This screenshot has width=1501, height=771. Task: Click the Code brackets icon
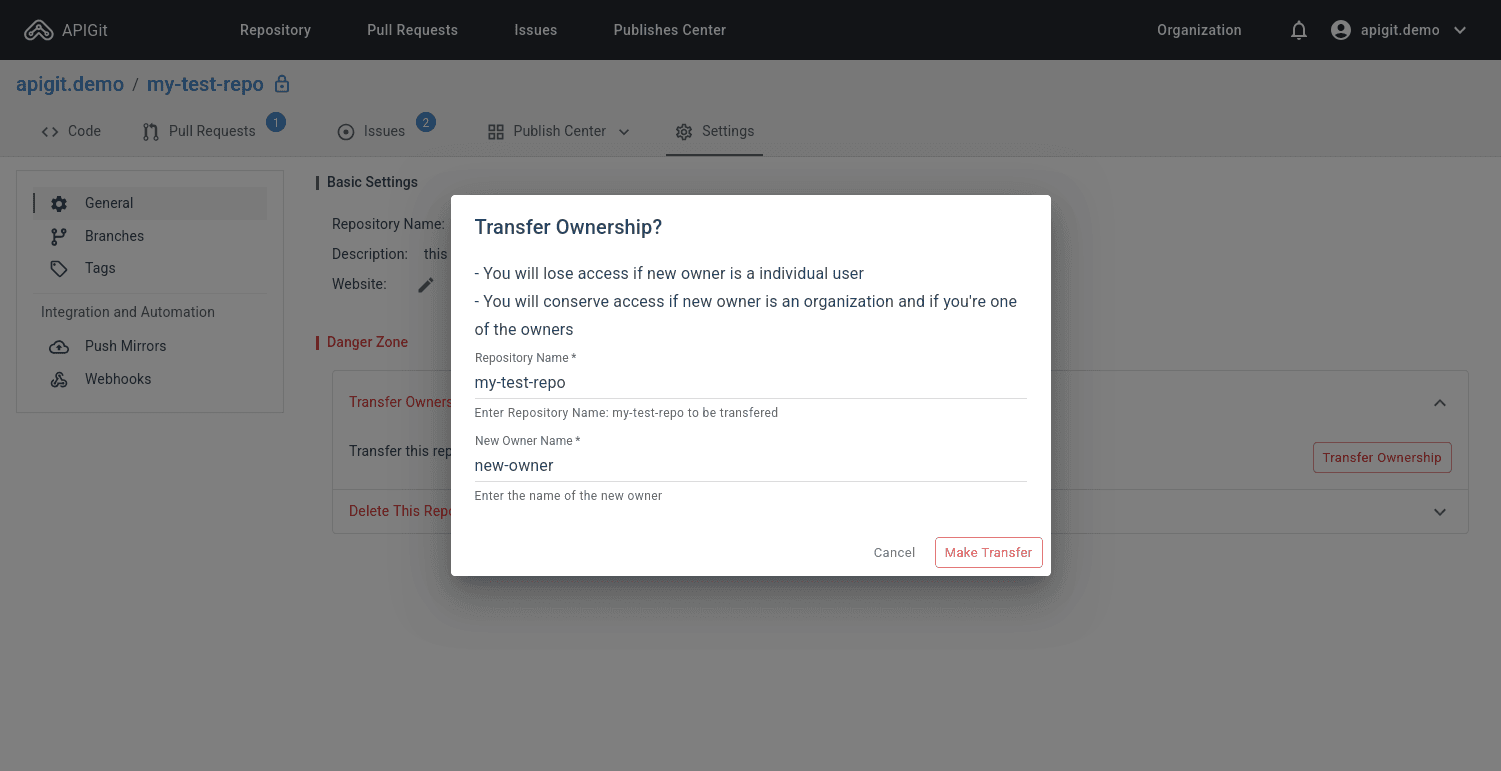click(50, 132)
